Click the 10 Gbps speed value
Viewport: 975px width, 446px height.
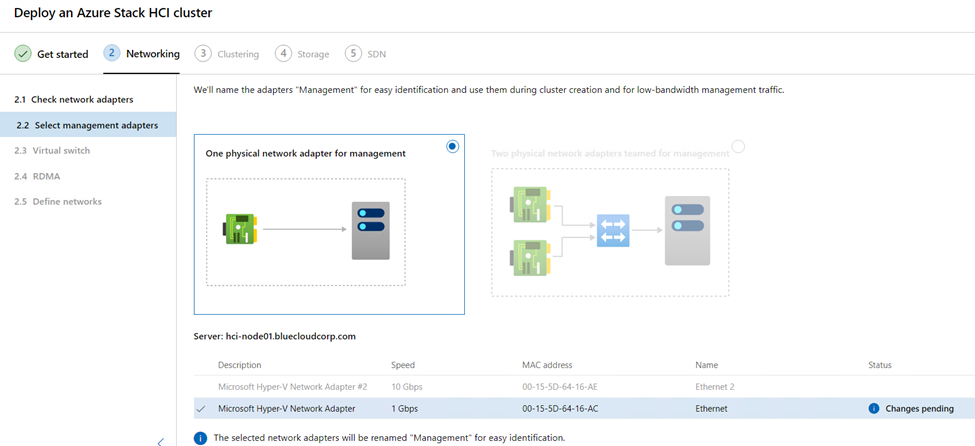[x=407, y=386]
